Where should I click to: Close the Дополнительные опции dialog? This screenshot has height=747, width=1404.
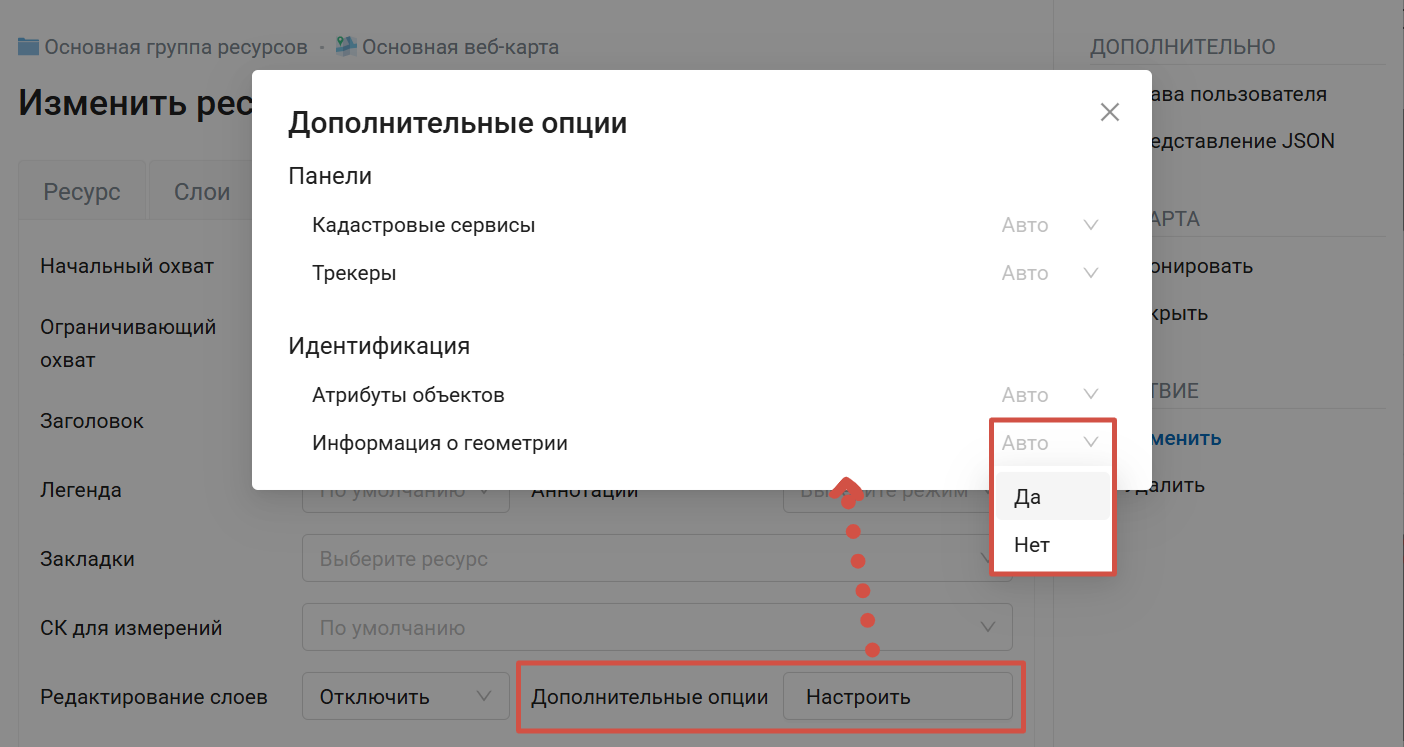click(1109, 112)
